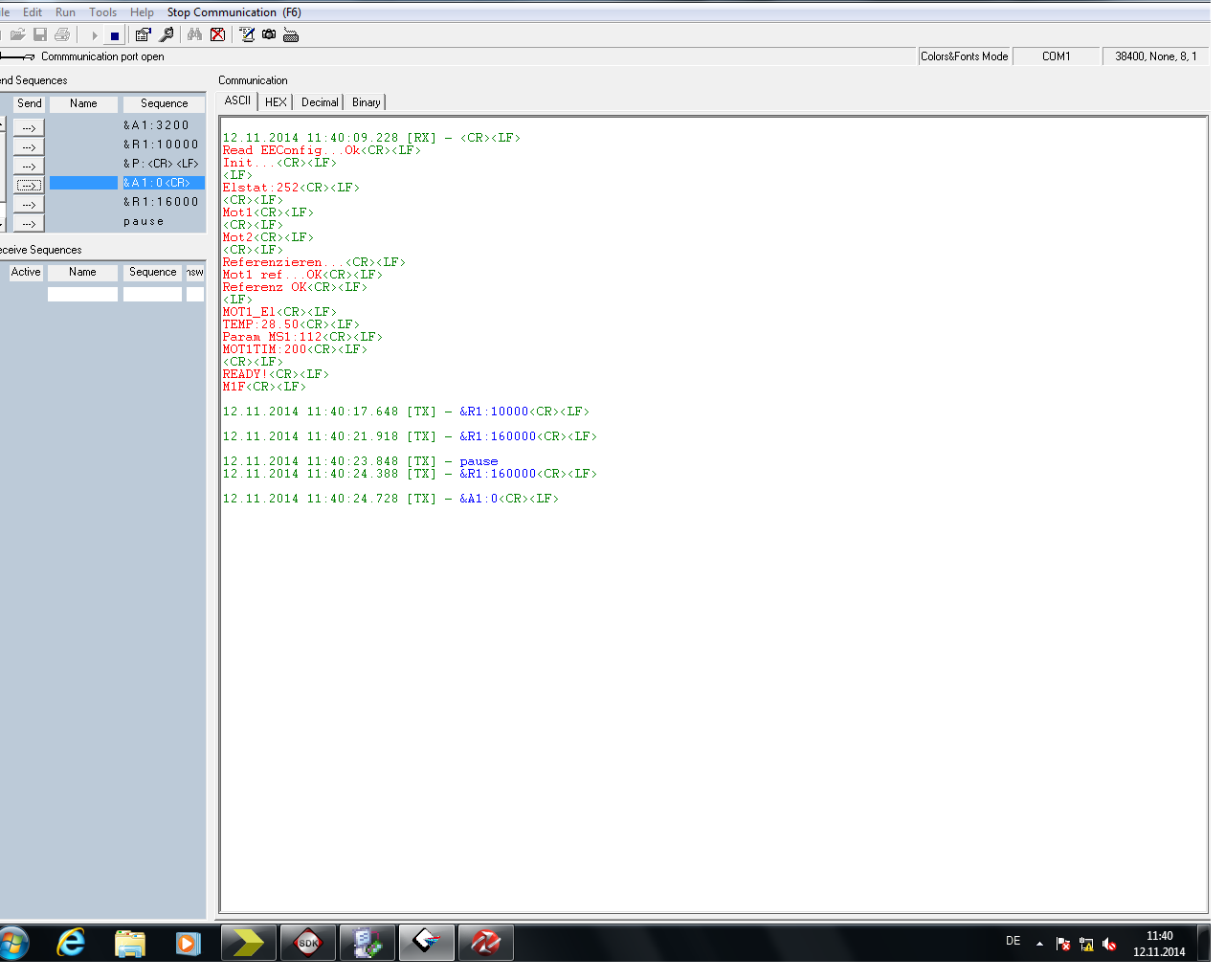Open Windows Media Player from the taskbar
The image size is (1225, 980).
(188, 944)
